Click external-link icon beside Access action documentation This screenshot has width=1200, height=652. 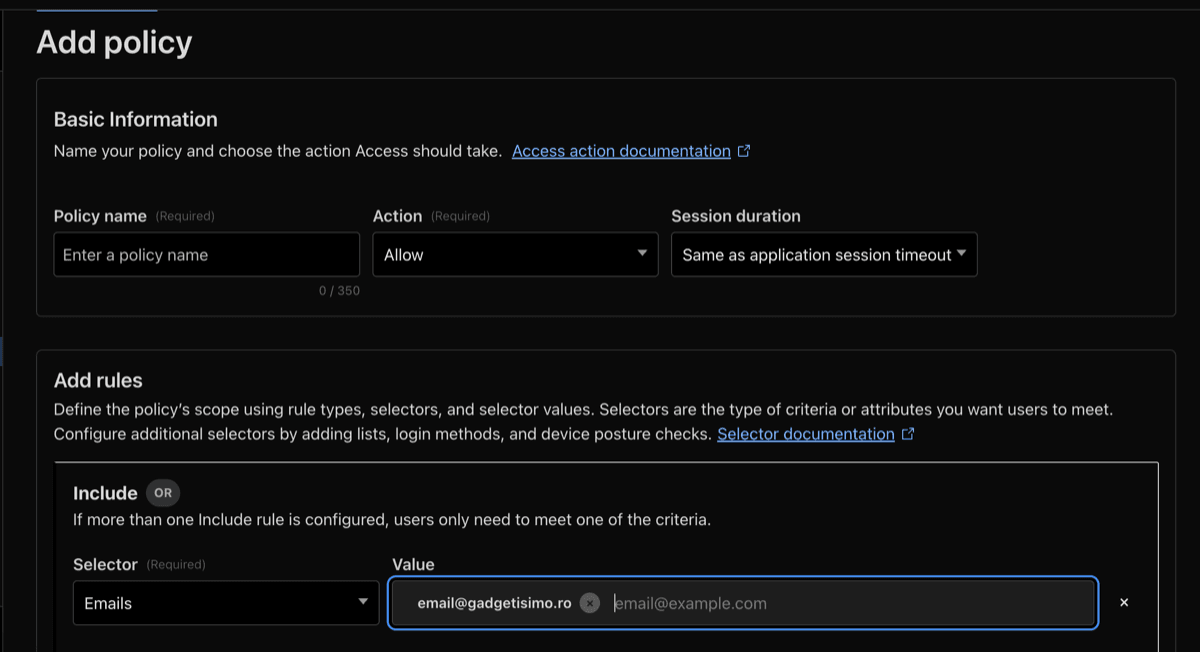point(744,151)
